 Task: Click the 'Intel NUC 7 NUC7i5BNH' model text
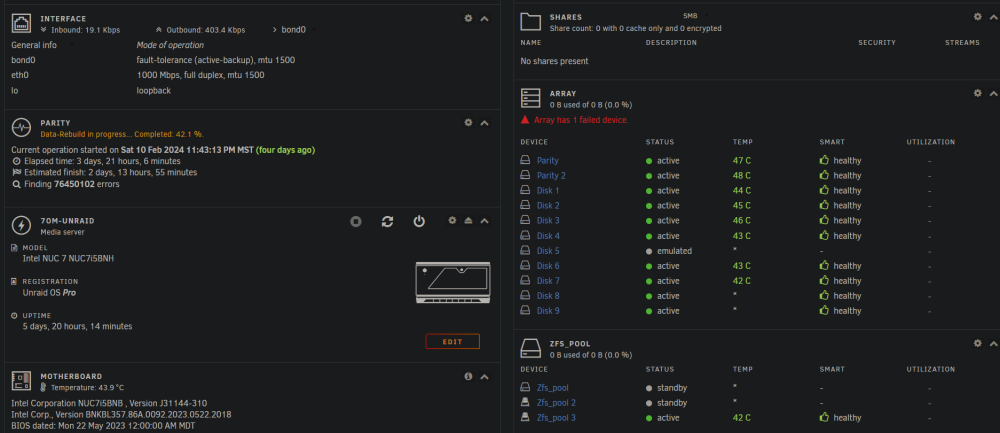tap(68, 258)
